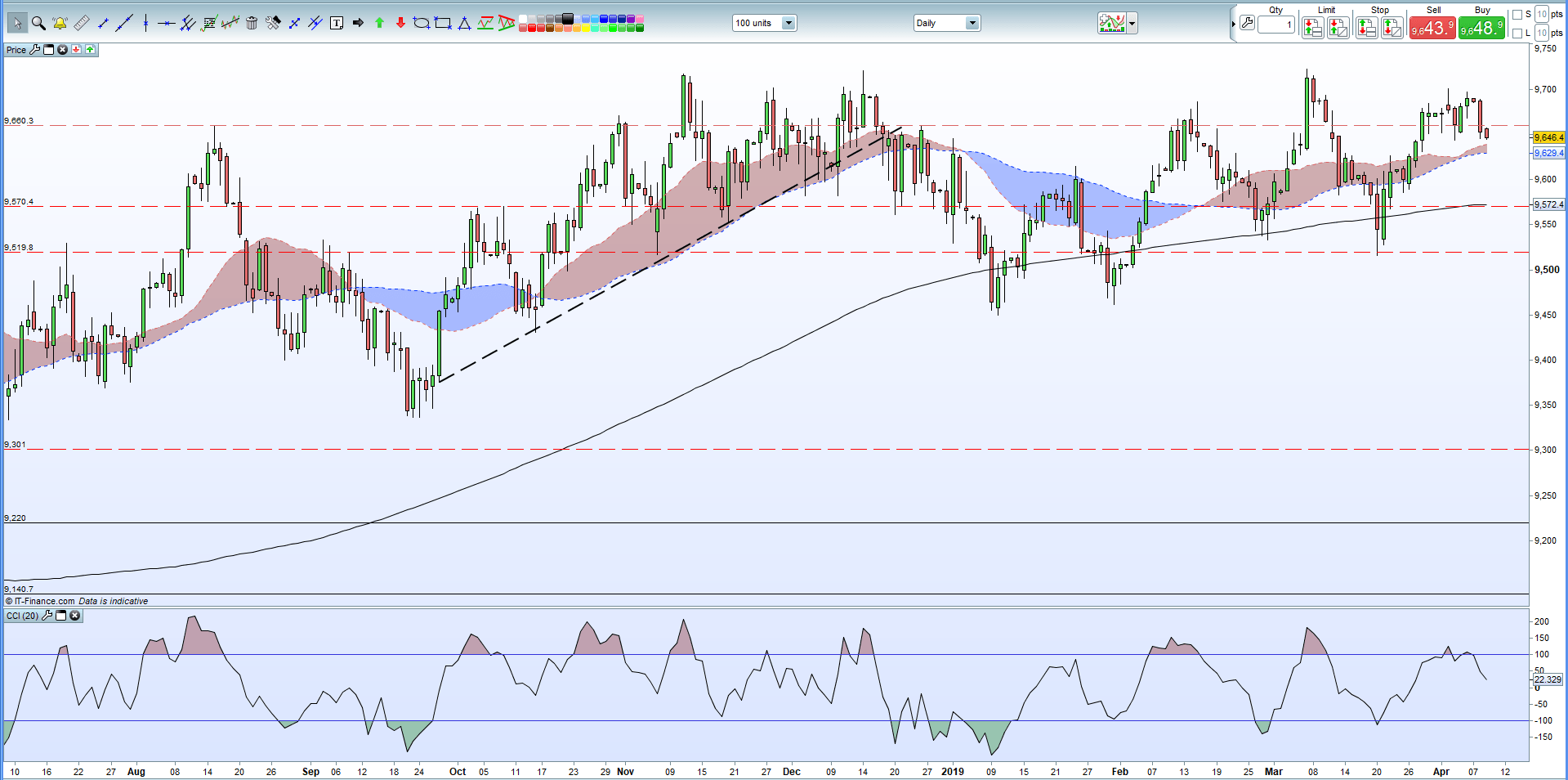Click the 9,140.7 level label

[x=20, y=589]
